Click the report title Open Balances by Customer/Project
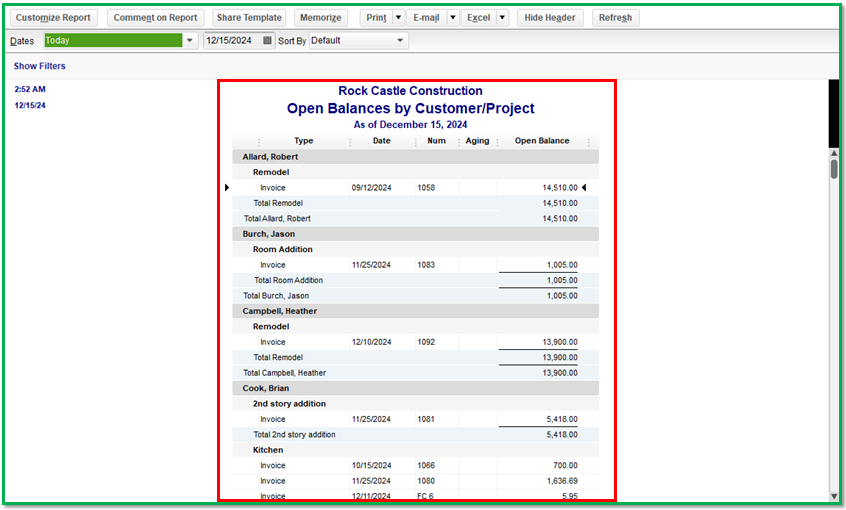The height and width of the screenshot is (510, 846). 411,108
